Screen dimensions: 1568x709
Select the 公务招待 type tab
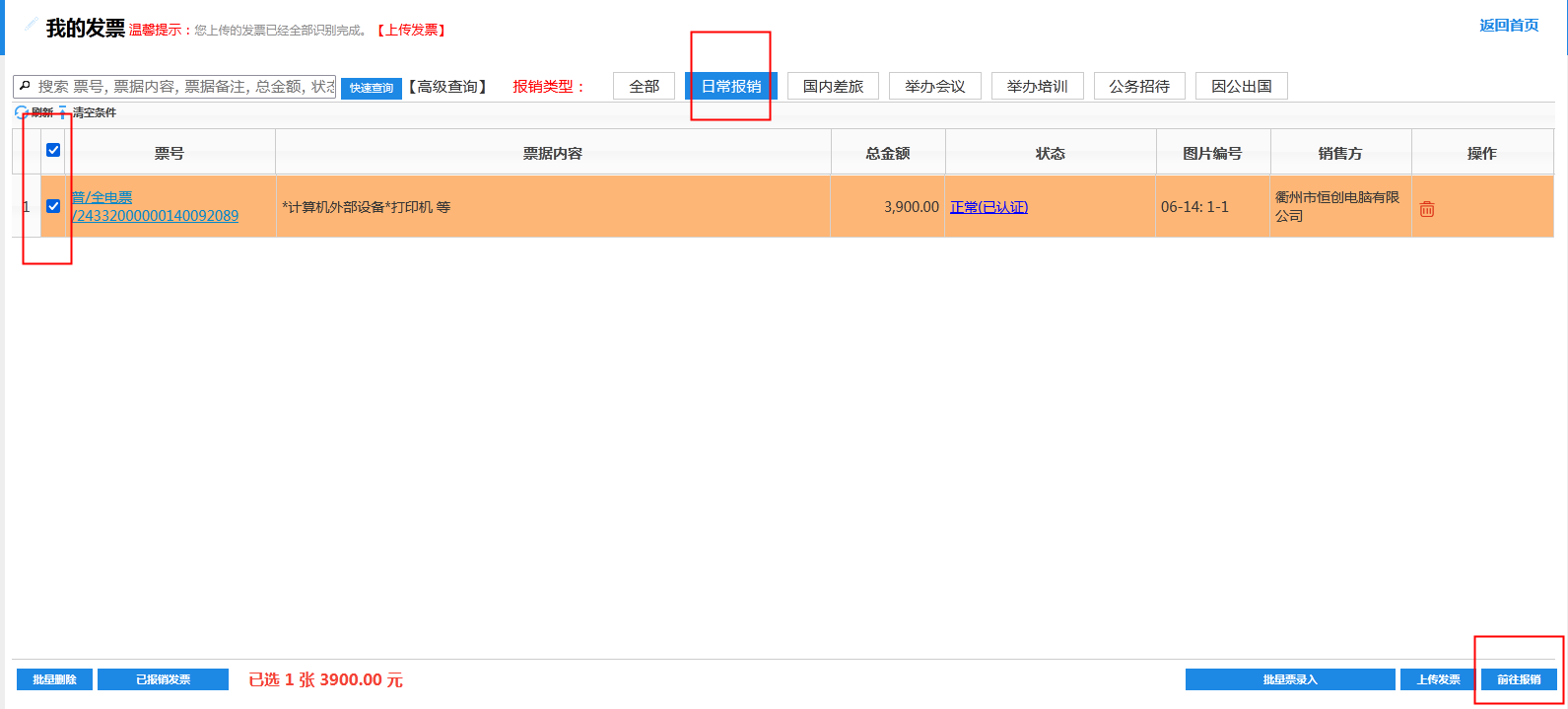tap(1139, 87)
